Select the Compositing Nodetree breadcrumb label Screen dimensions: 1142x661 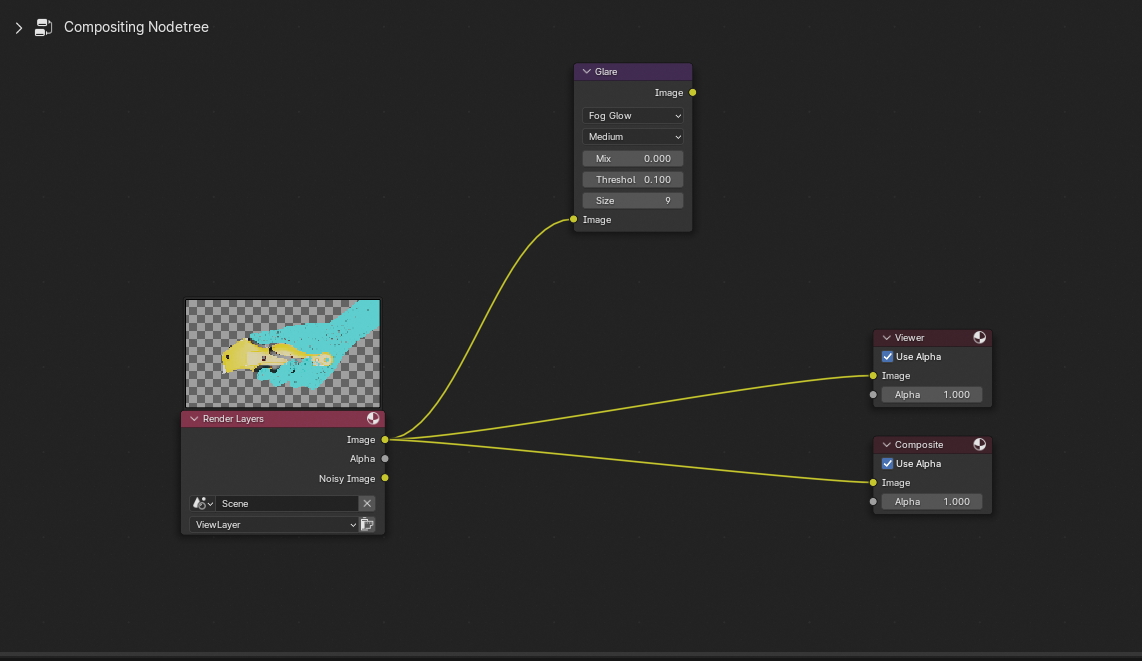click(x=136, y=27)
